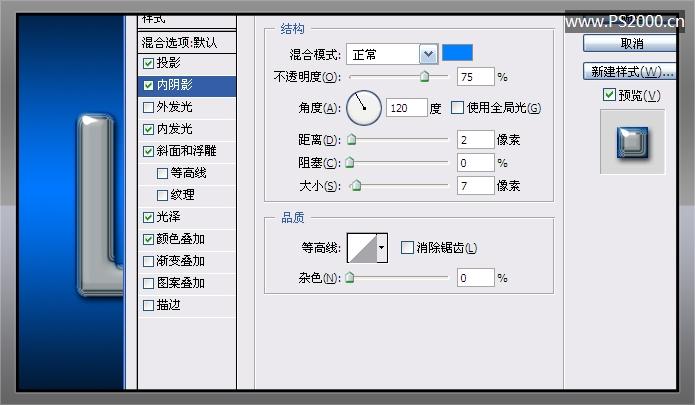Open the 等高线 contour picker arrow
The width and height of the screenshot is (695, 405).
click(x=382, y=248)
